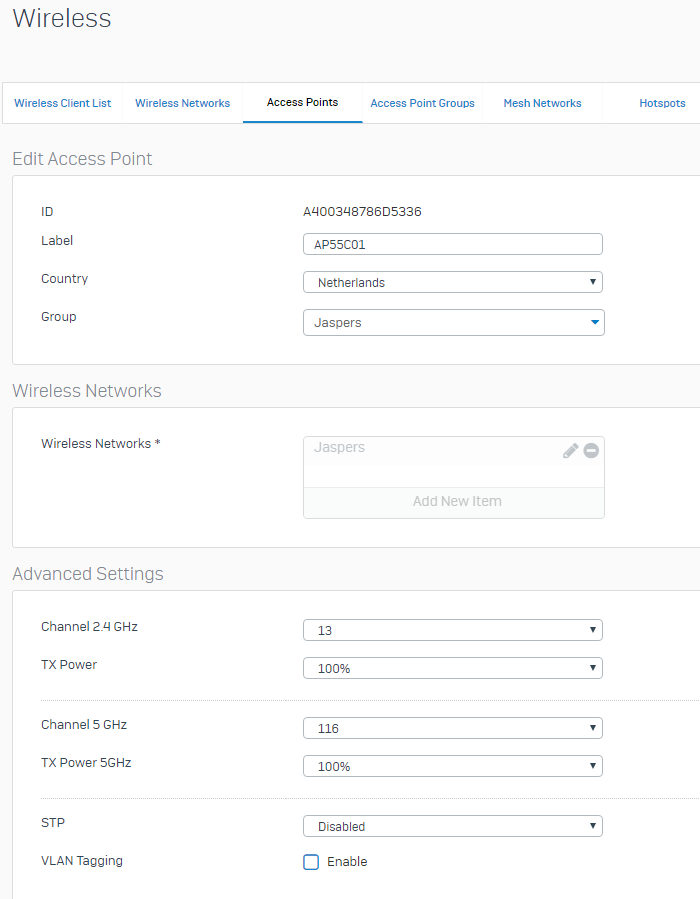The height and width of the screenshot is (899, 700).
Task: Enable the VLAN Tagging checkbox
Action: [x=311, y=862]
